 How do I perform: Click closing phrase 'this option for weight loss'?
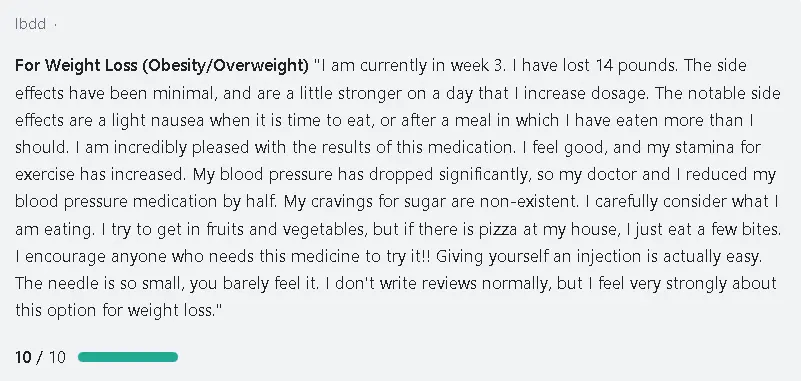coord(113,311)
